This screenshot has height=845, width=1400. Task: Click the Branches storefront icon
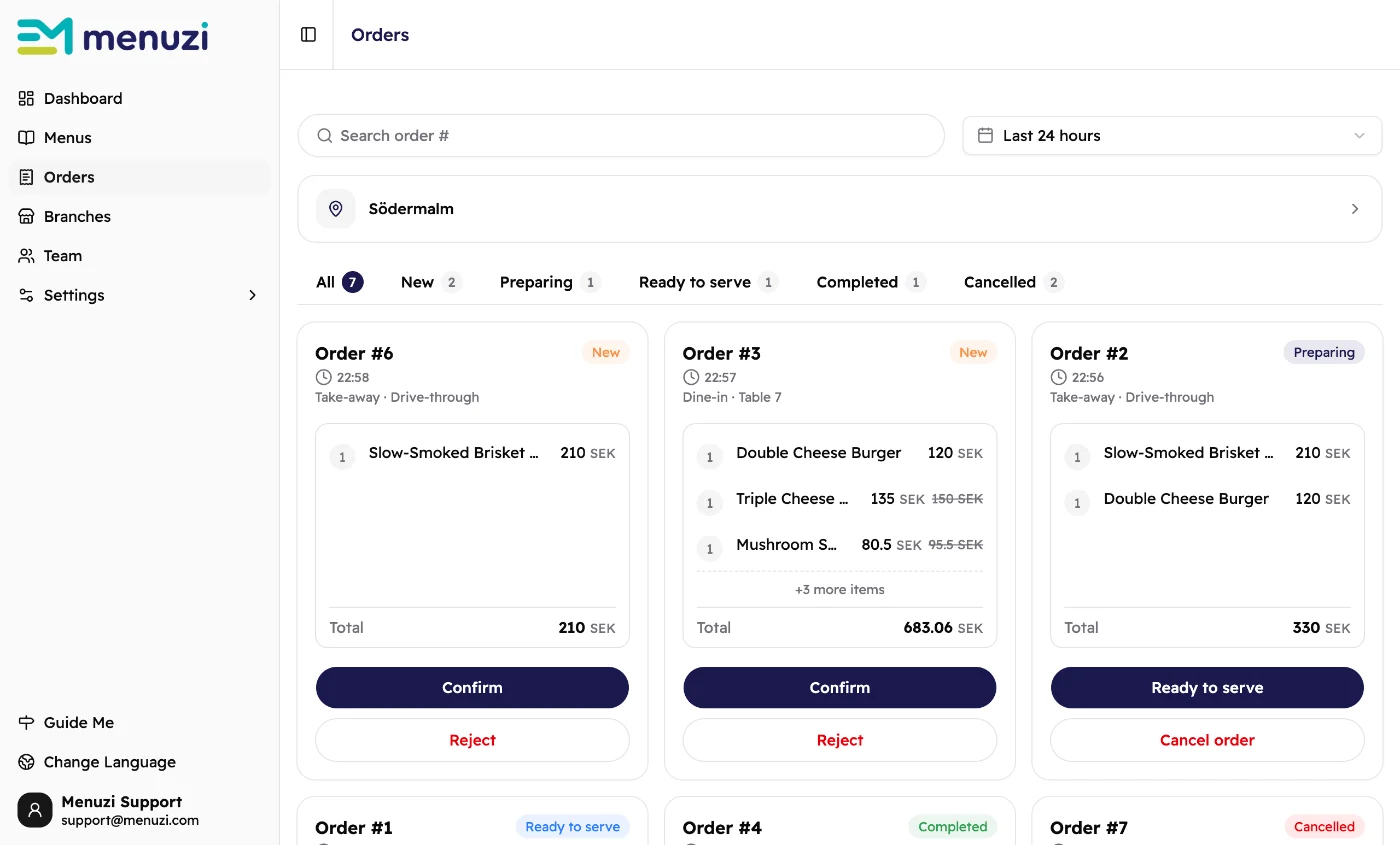click(27, 216)
